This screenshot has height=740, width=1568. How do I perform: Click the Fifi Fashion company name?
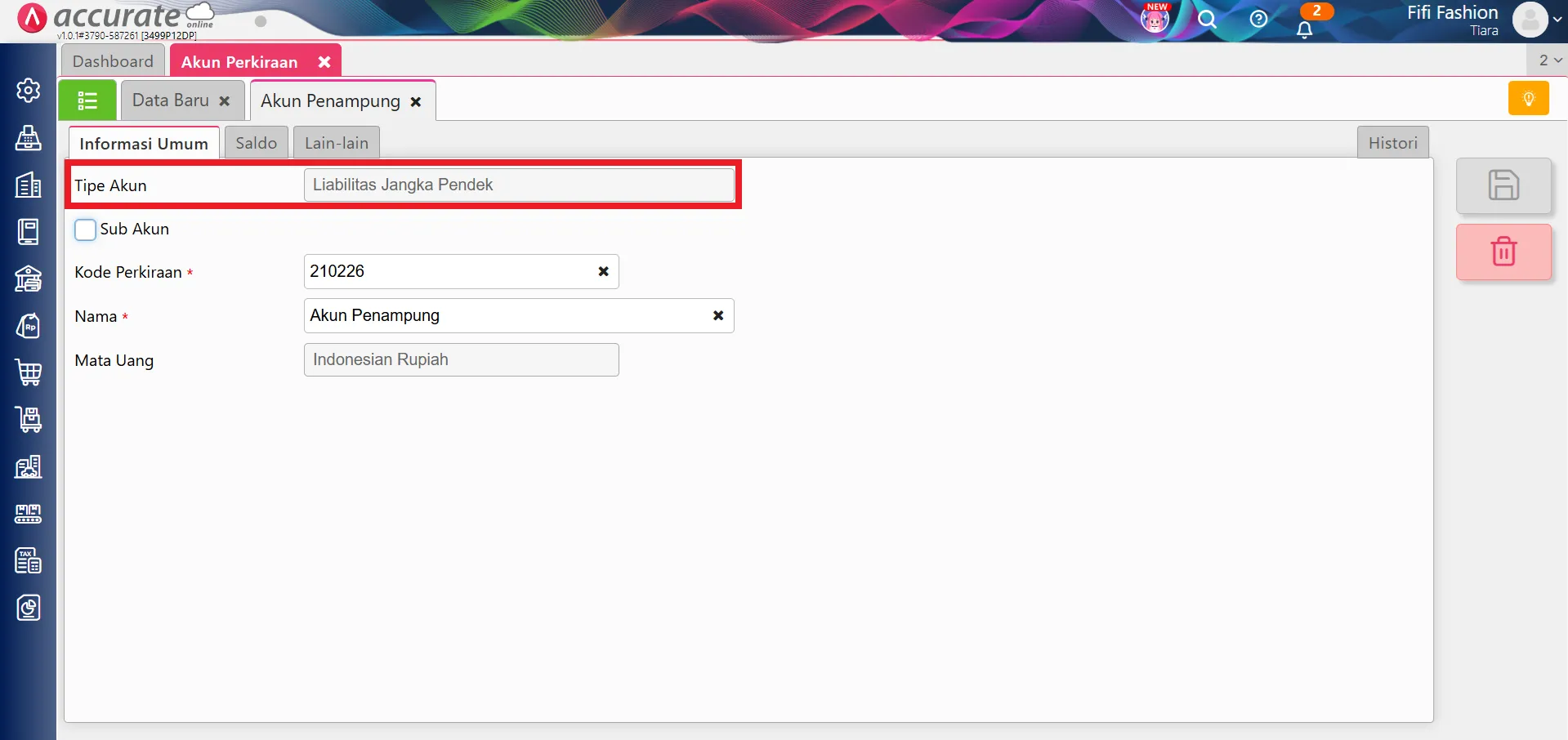tap(1452, 12)
